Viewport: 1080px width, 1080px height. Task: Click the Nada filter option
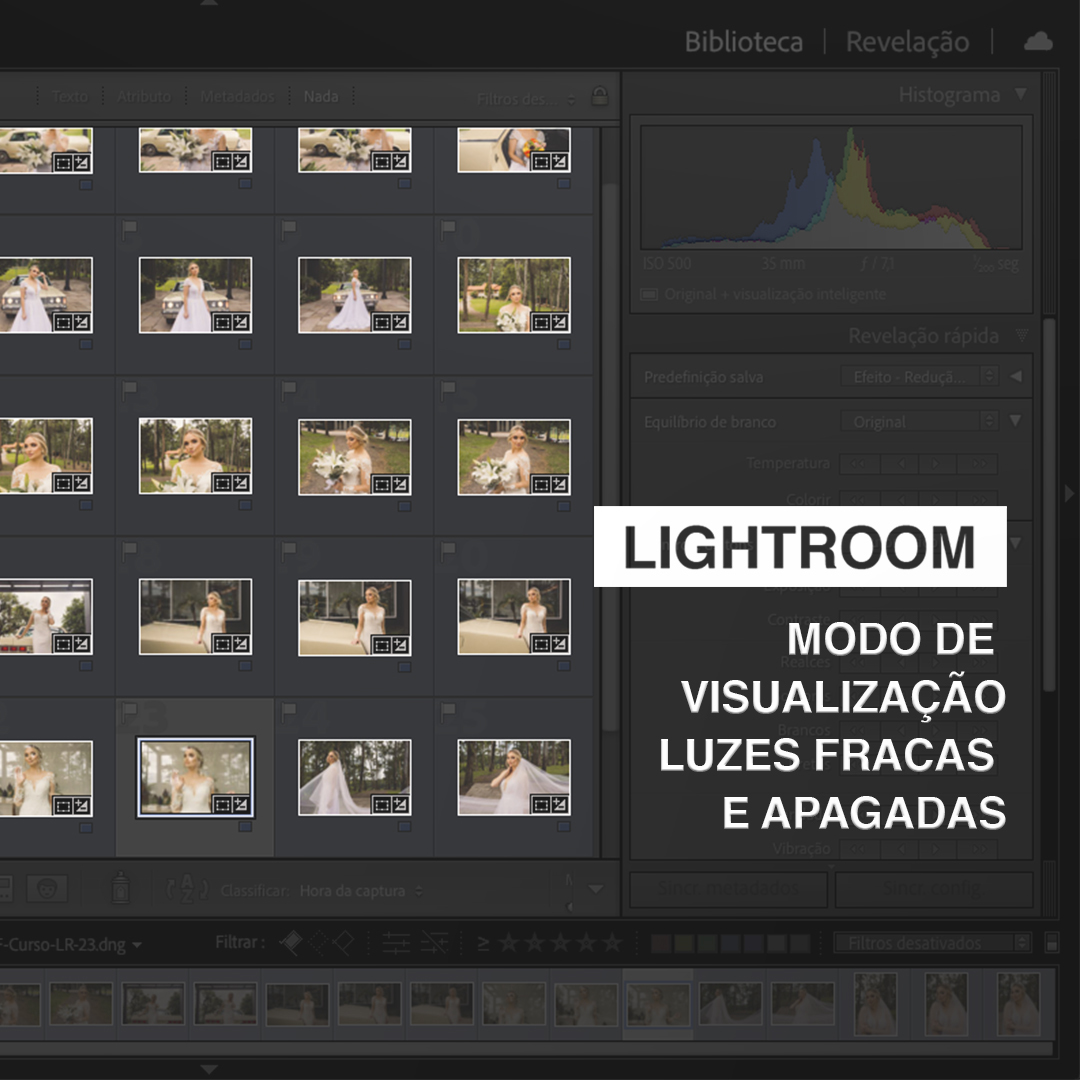(x=321, y=97)
